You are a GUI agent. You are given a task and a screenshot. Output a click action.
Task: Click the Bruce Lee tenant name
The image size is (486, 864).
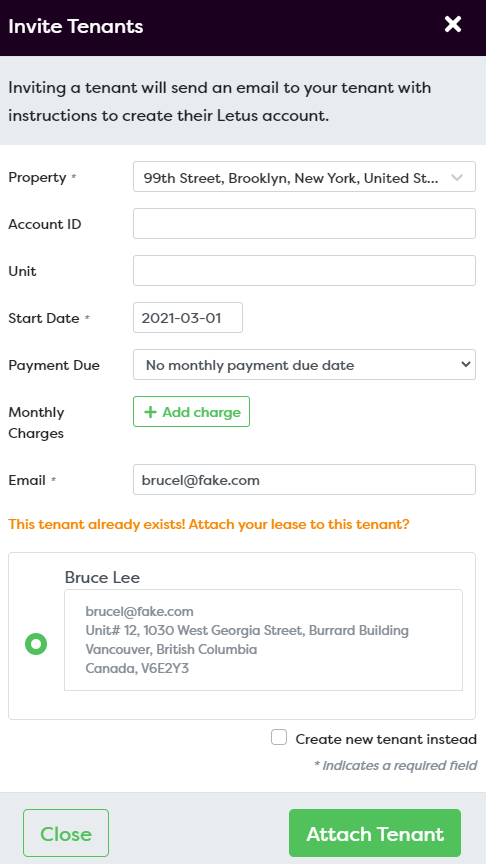(x=102, y=577)
